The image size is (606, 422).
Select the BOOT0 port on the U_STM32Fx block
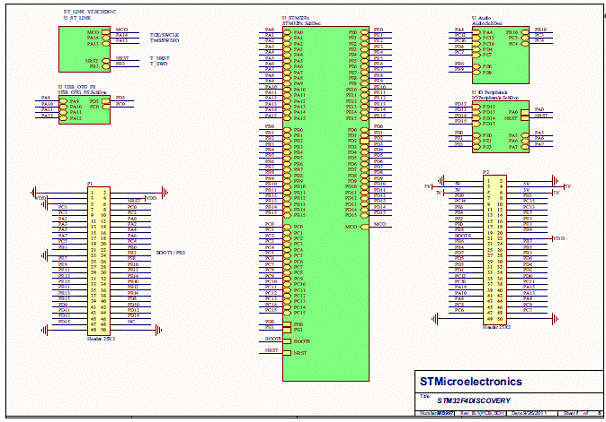287,341
